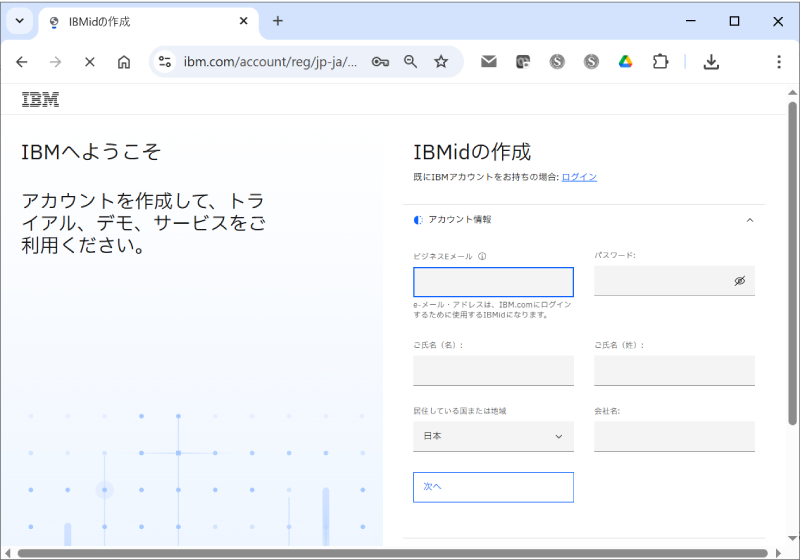Click the scroll up arrow
Screen dimensions: 800x560
tap(792, 93)
